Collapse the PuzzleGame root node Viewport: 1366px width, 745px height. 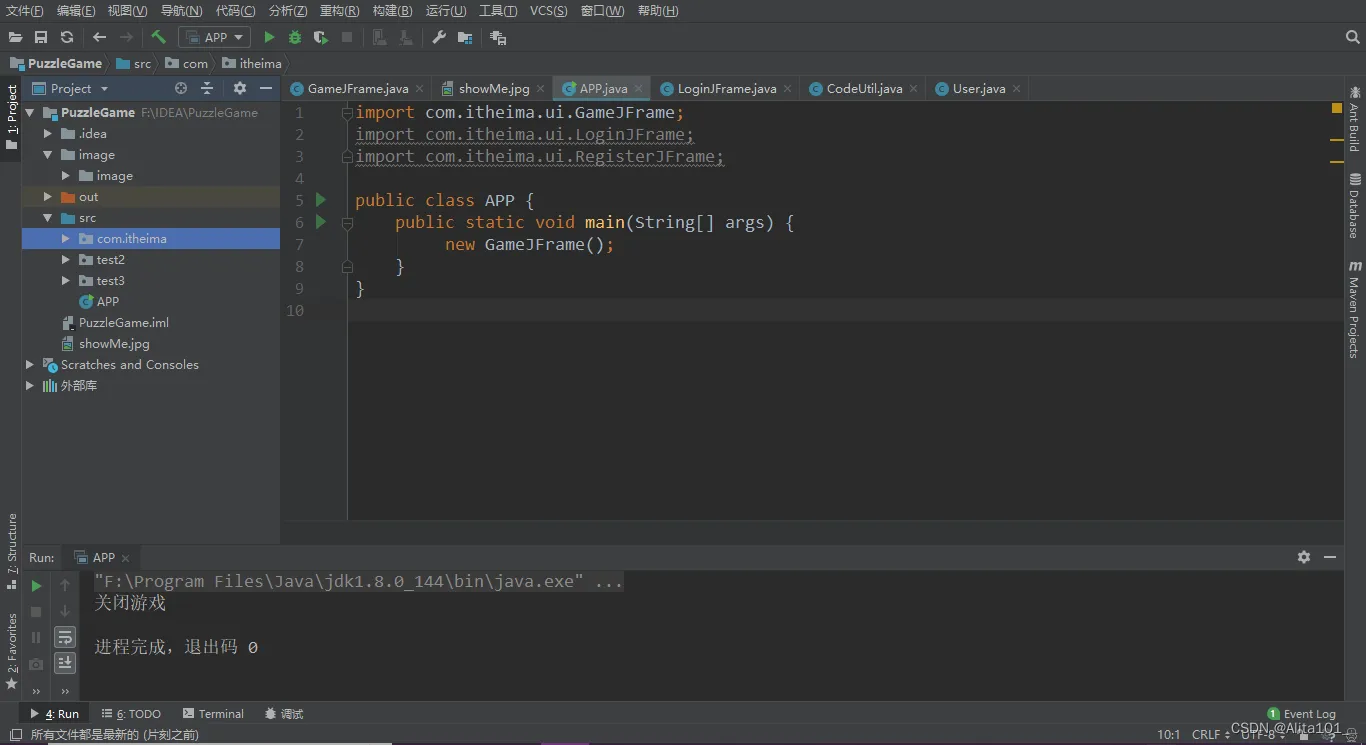click(30, 113)
